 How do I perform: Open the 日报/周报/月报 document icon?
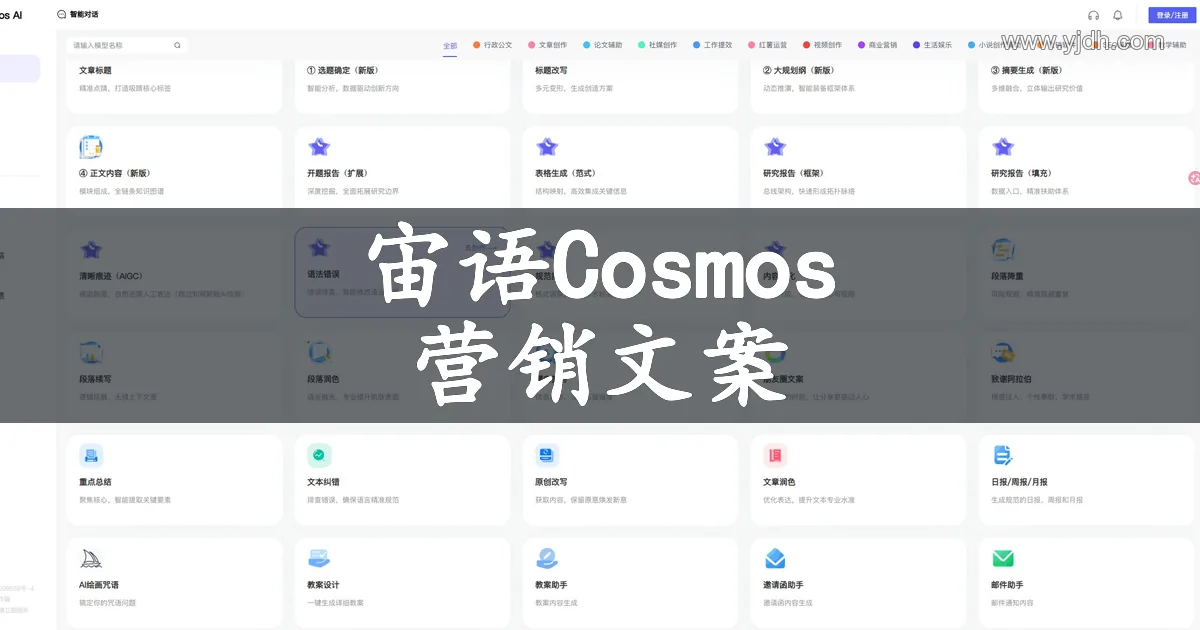tap(1003, 456)
